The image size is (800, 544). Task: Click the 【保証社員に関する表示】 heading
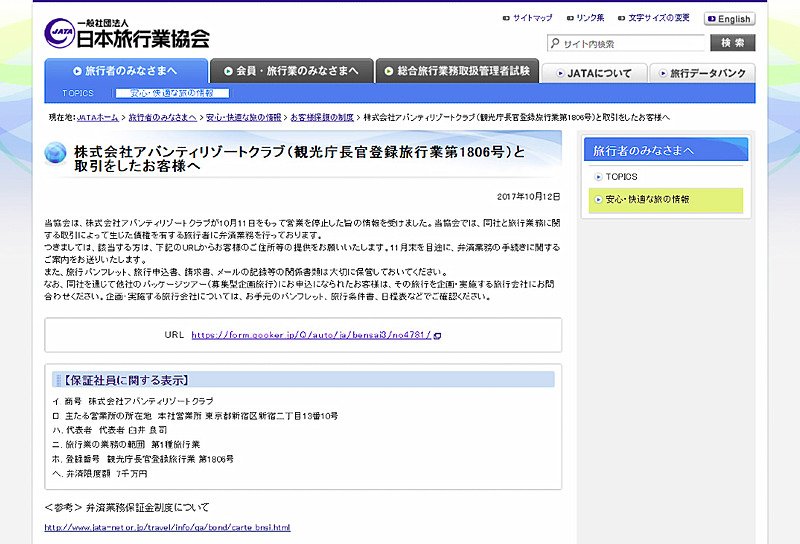click(127, 380)
